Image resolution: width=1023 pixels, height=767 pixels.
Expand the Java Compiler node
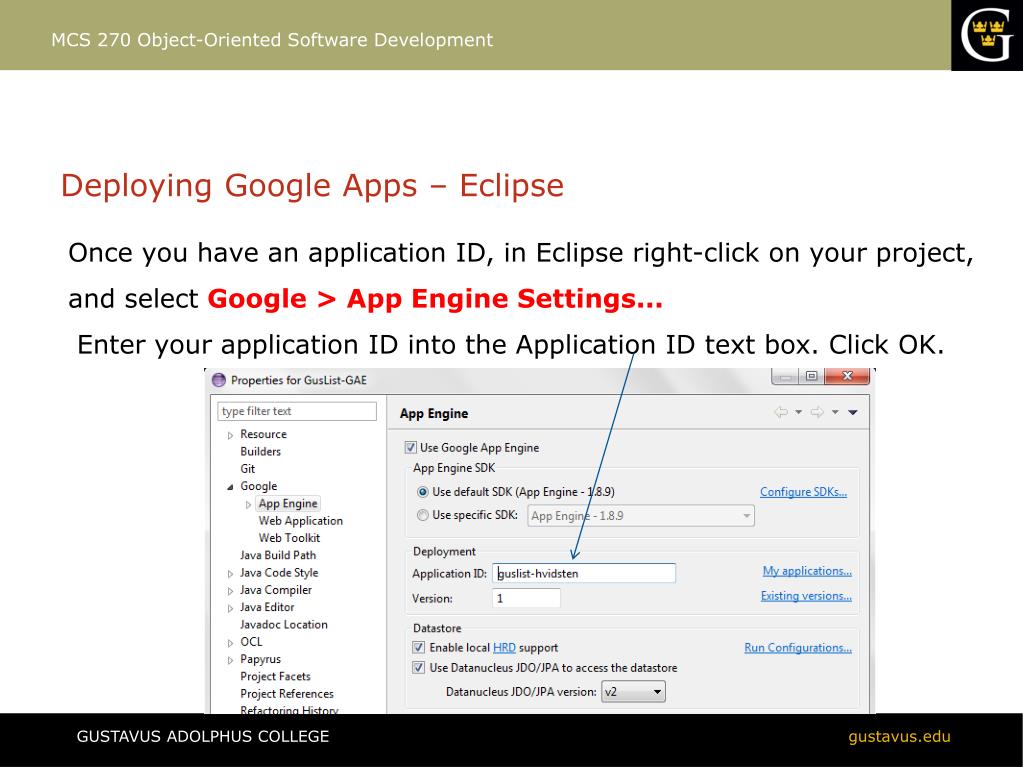(x=230, y=591)
